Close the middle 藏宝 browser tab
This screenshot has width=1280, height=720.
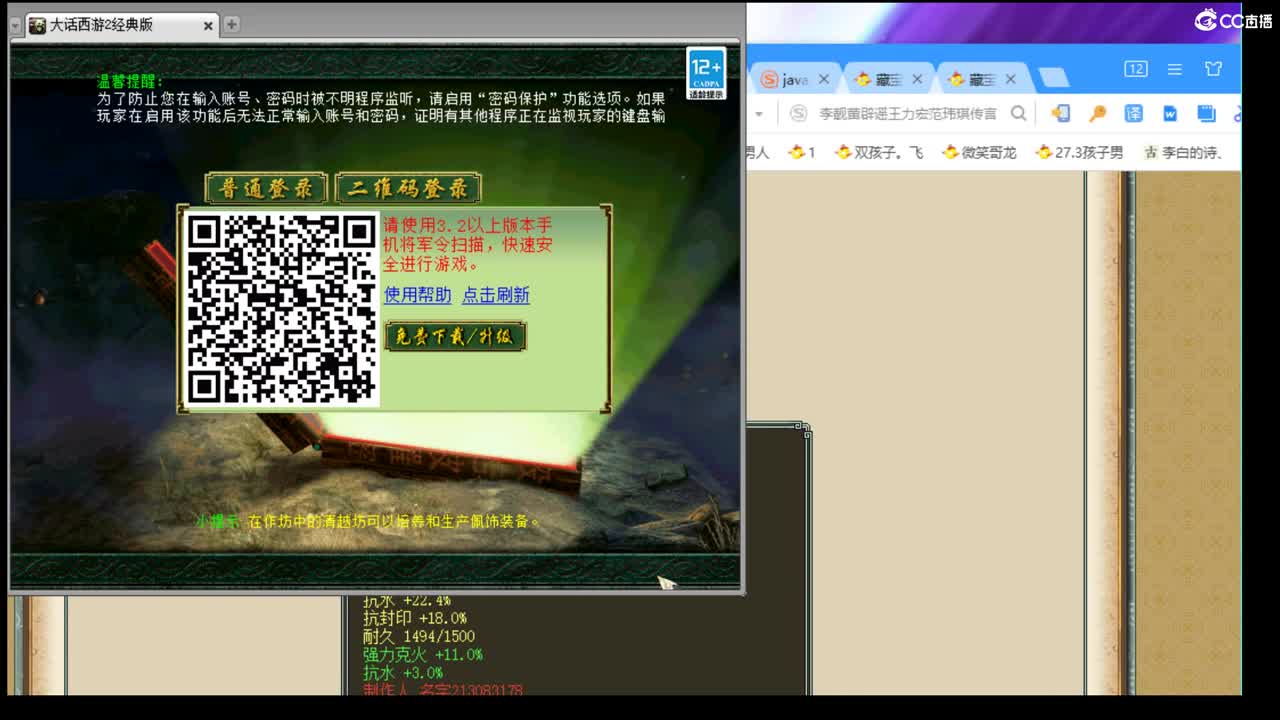tap(917, 79)
